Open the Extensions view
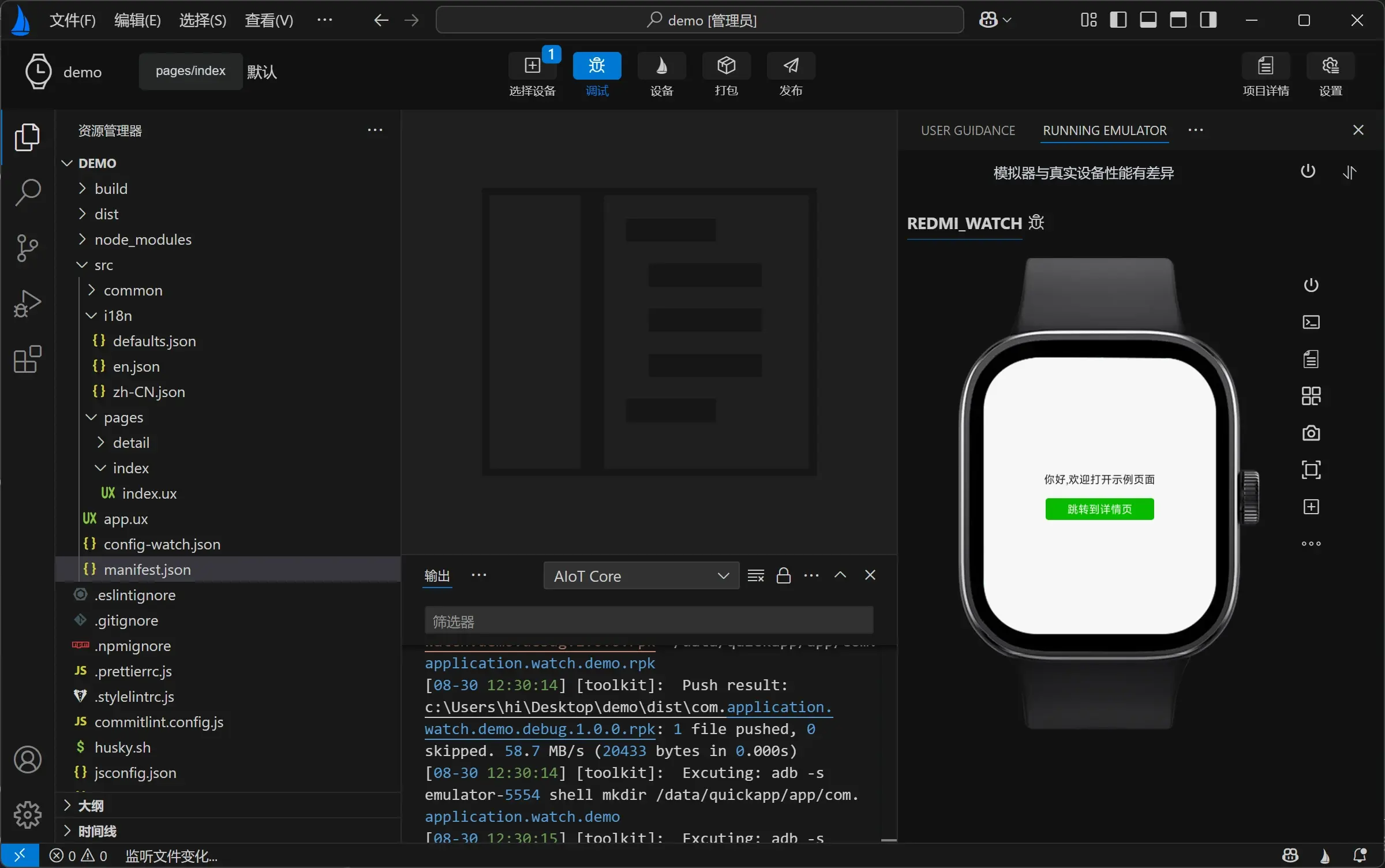 click(x=27, y=359)
